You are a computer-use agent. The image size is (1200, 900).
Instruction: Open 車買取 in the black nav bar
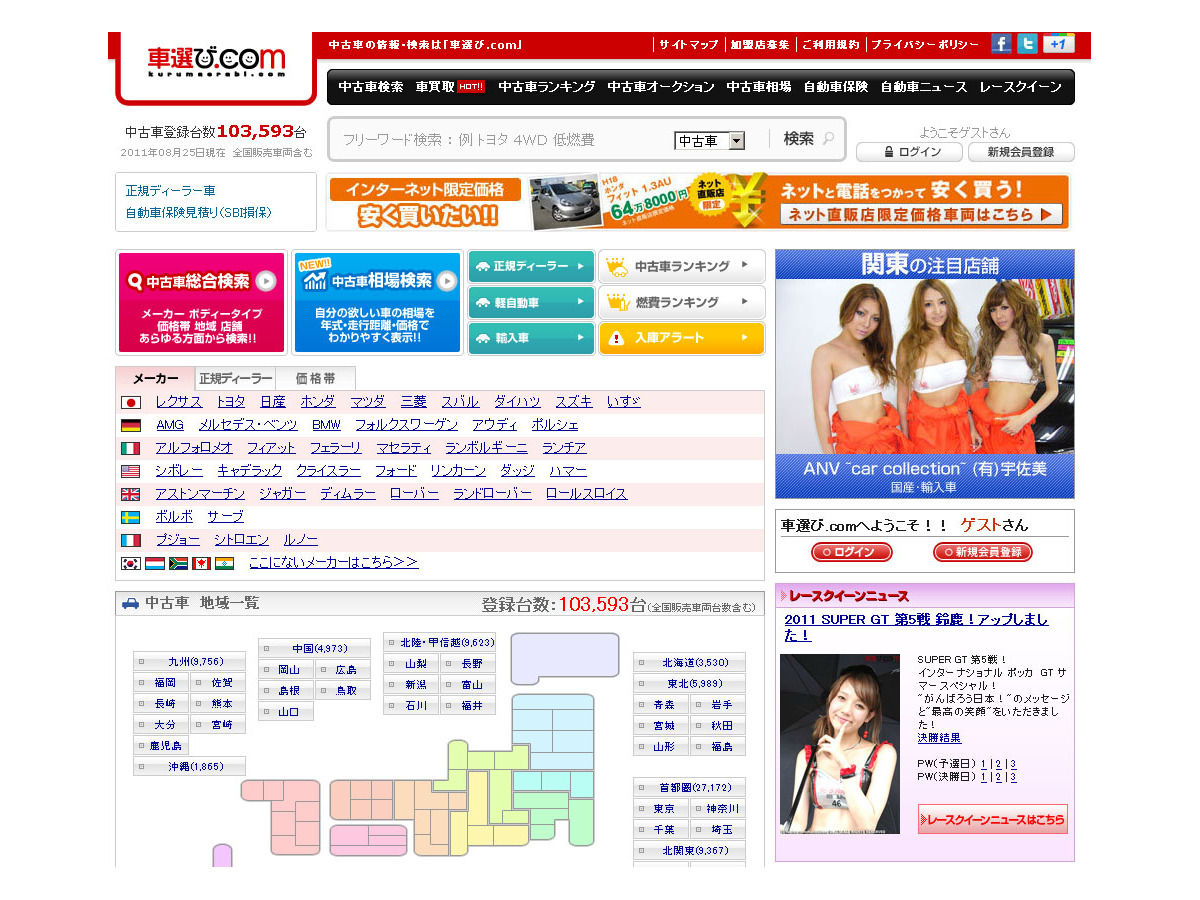[x=450, y=87]
